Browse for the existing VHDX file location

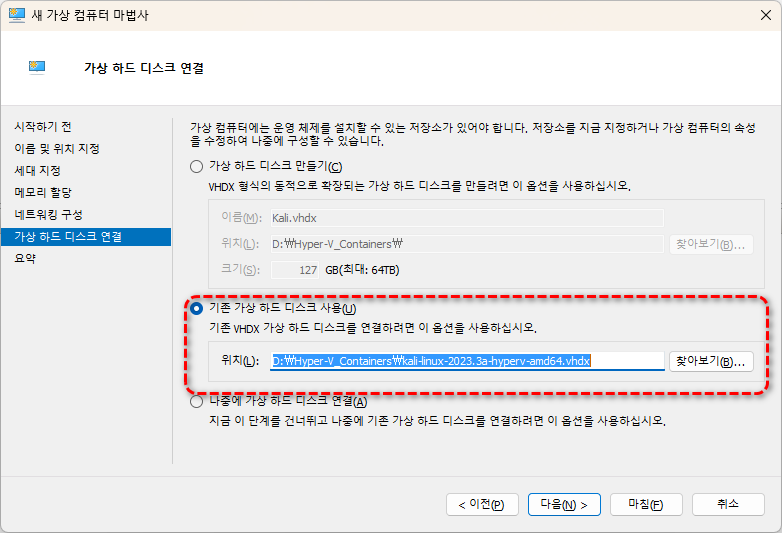tap(711, 361)
